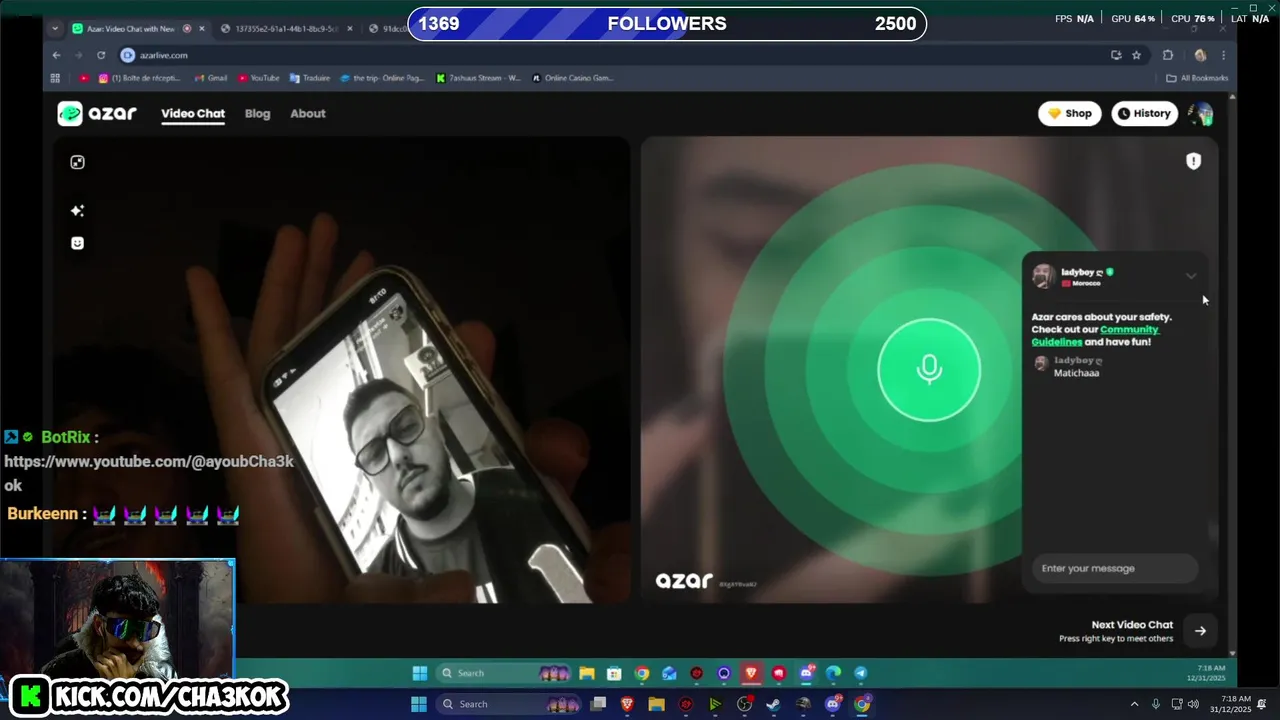Click the streamer webcam thumbnail

coord(117,619)
